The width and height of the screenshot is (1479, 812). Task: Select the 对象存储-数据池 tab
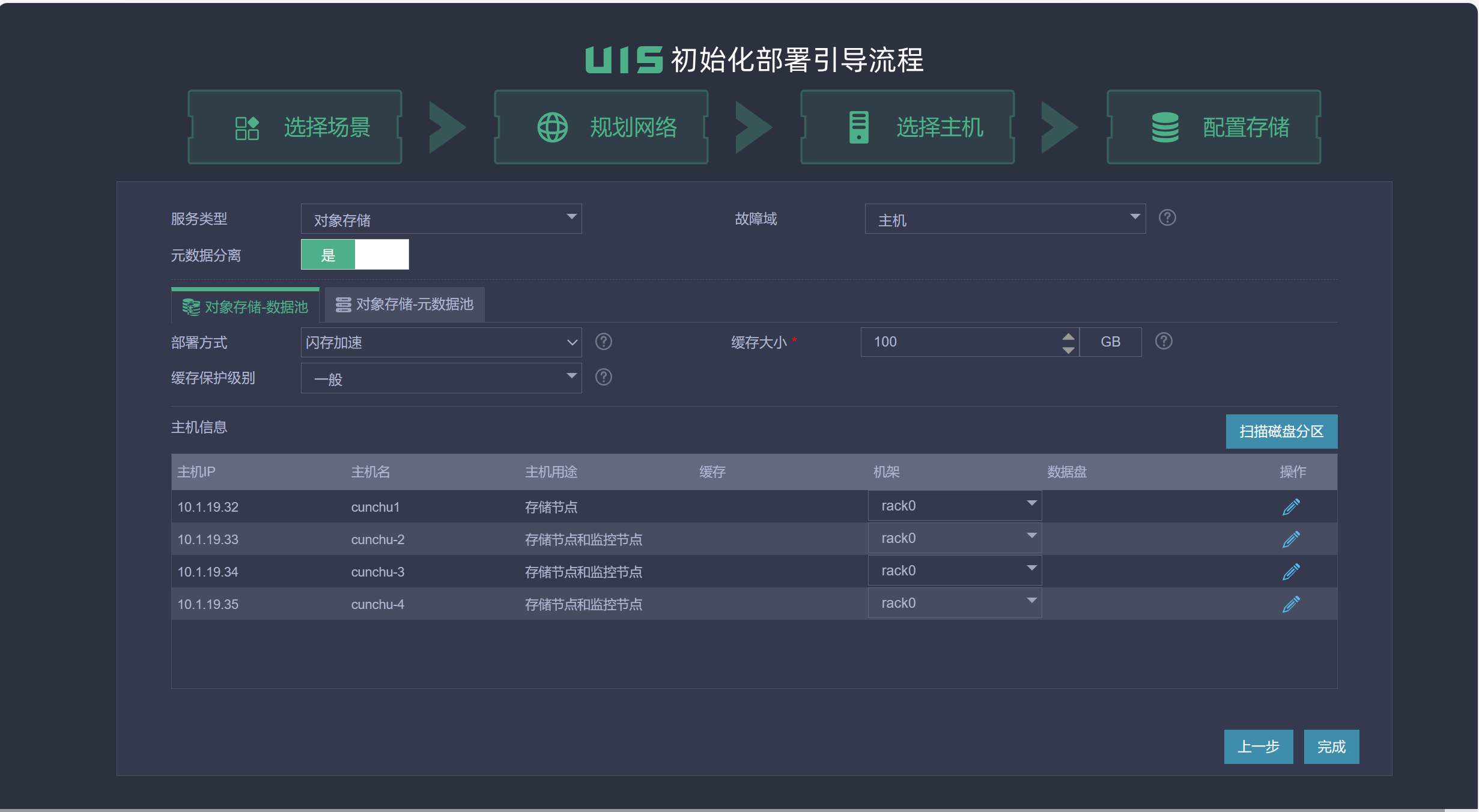coord(245,307)
